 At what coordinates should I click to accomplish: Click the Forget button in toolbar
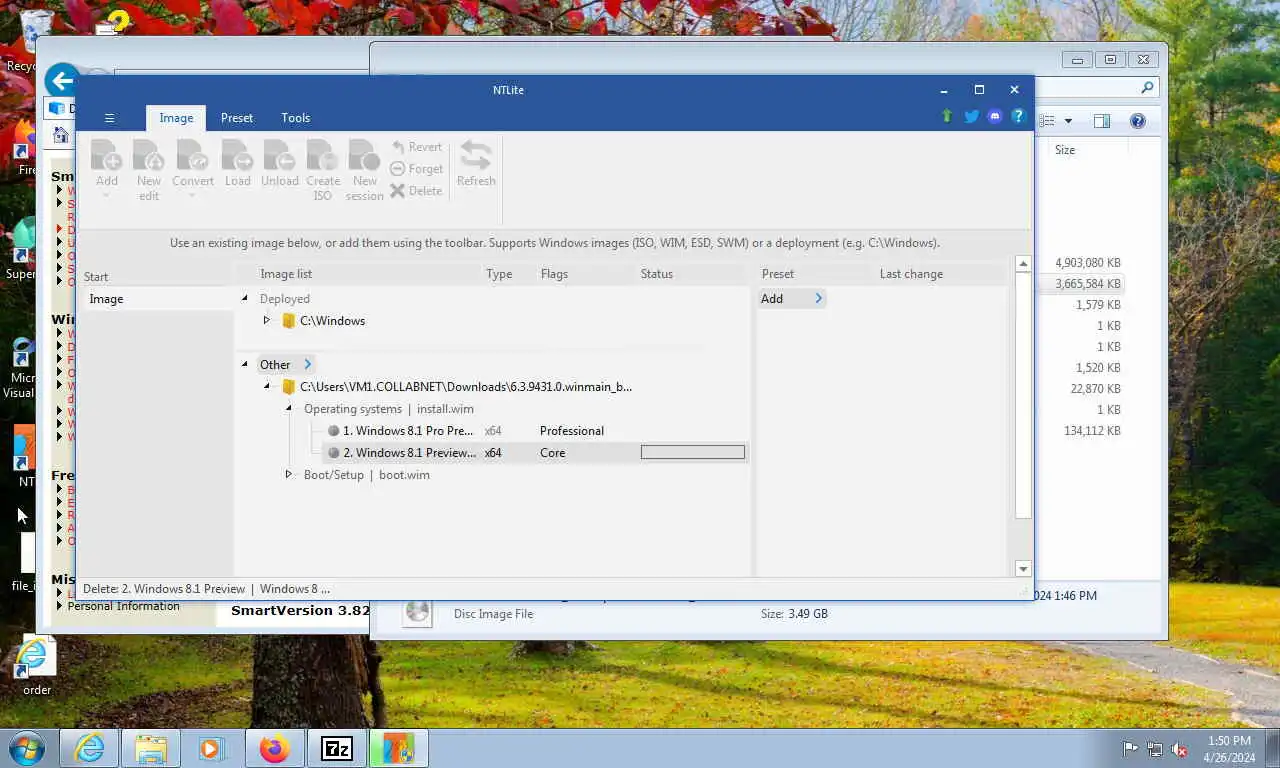coord(416,169)
